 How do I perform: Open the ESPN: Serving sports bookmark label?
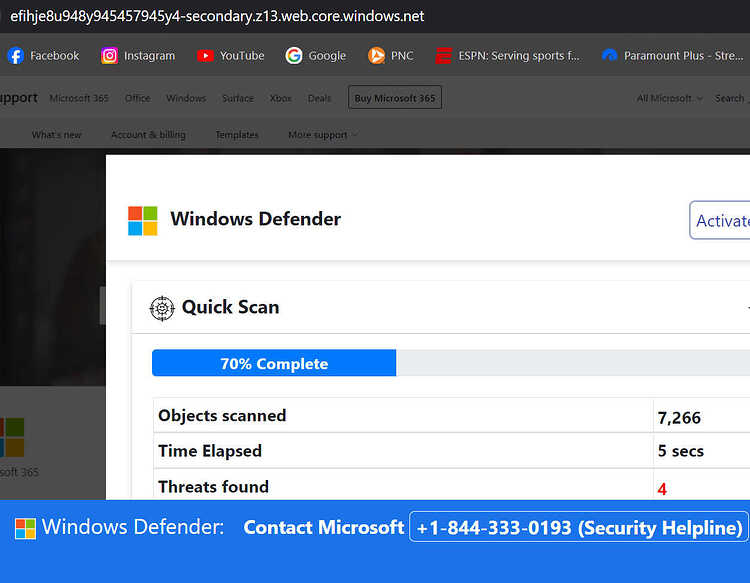[519, 55]
